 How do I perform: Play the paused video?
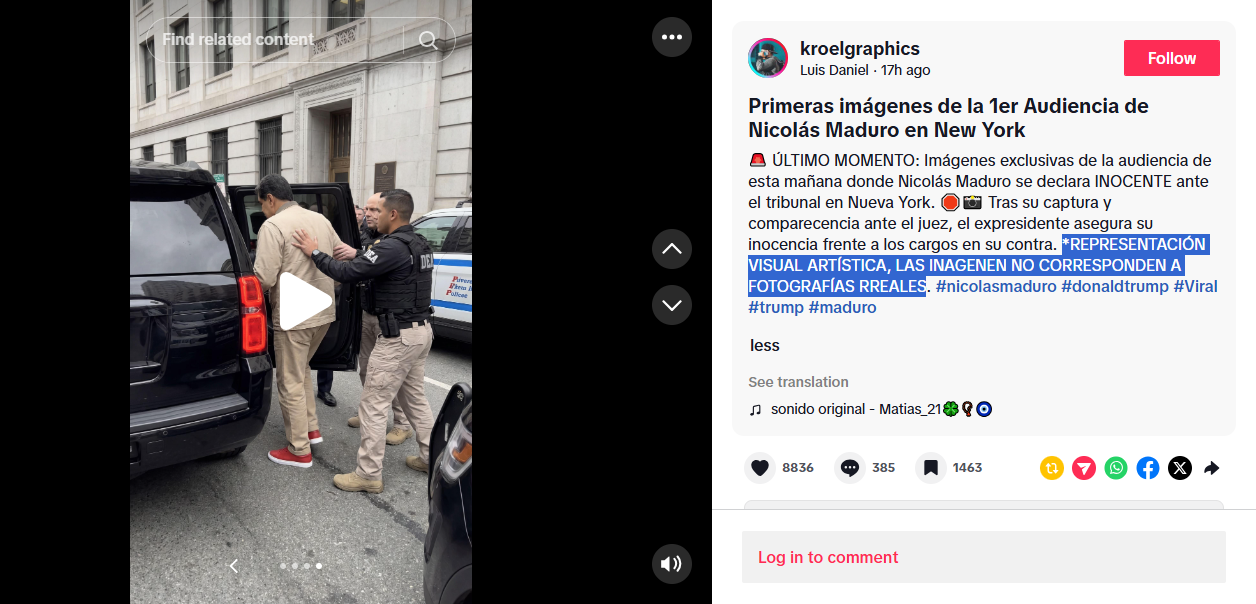303,301
